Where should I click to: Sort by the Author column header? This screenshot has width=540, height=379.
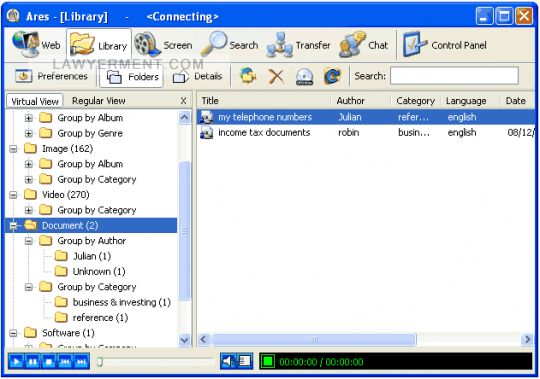pyautogui.click(x=361, y=101)
